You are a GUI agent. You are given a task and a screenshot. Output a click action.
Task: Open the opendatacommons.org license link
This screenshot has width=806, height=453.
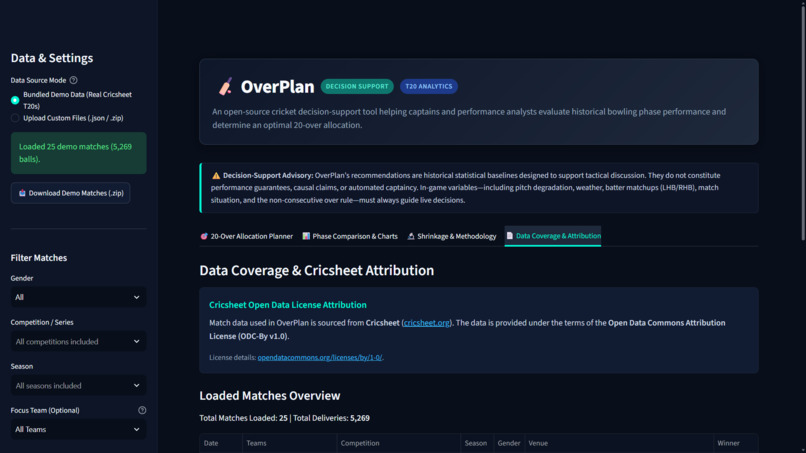click(320, 357)
